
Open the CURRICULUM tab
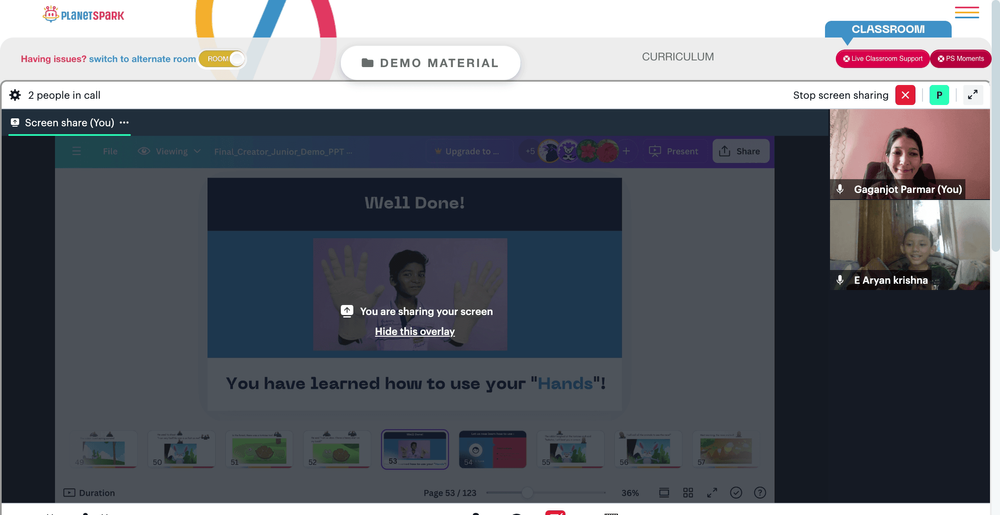coord(678,57)
